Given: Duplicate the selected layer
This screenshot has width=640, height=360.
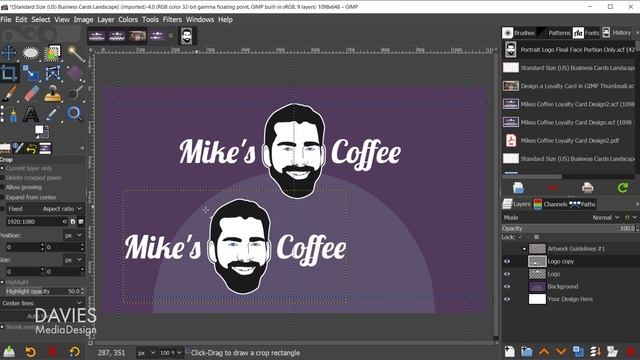Looking at the screenshot, I should (x=578, y=351).
